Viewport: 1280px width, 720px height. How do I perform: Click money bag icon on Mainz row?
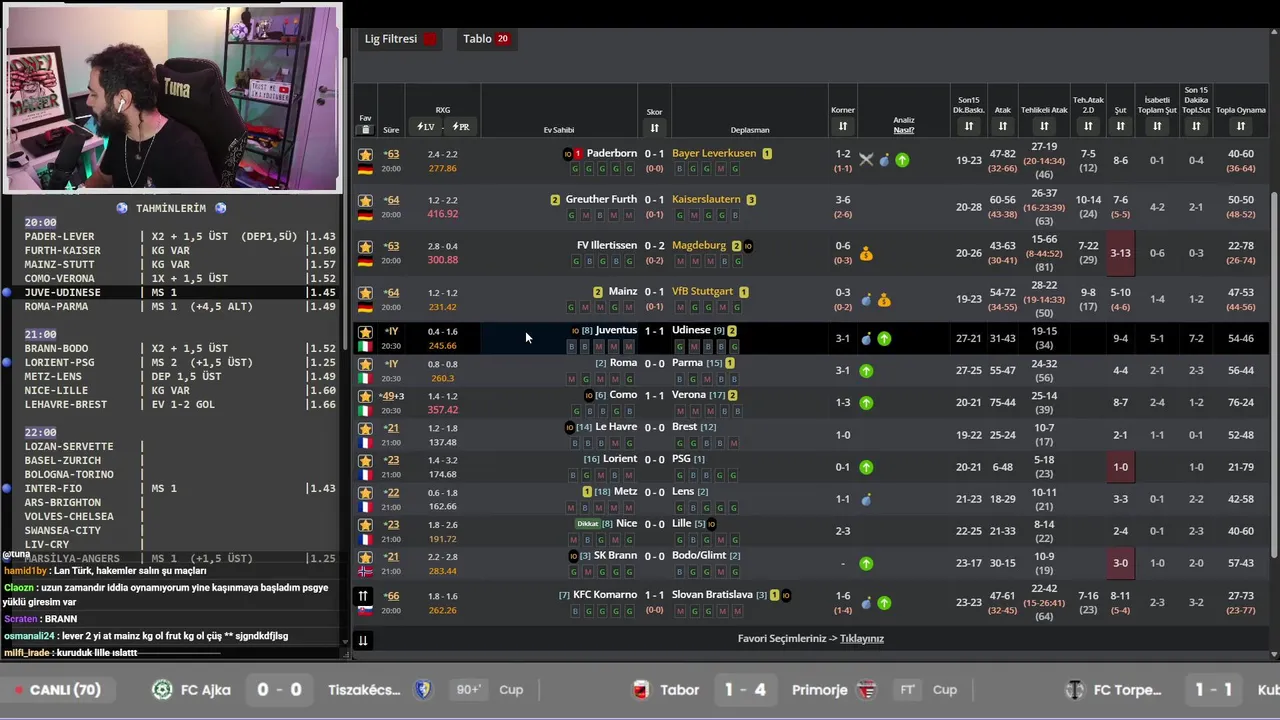point(884,300)
